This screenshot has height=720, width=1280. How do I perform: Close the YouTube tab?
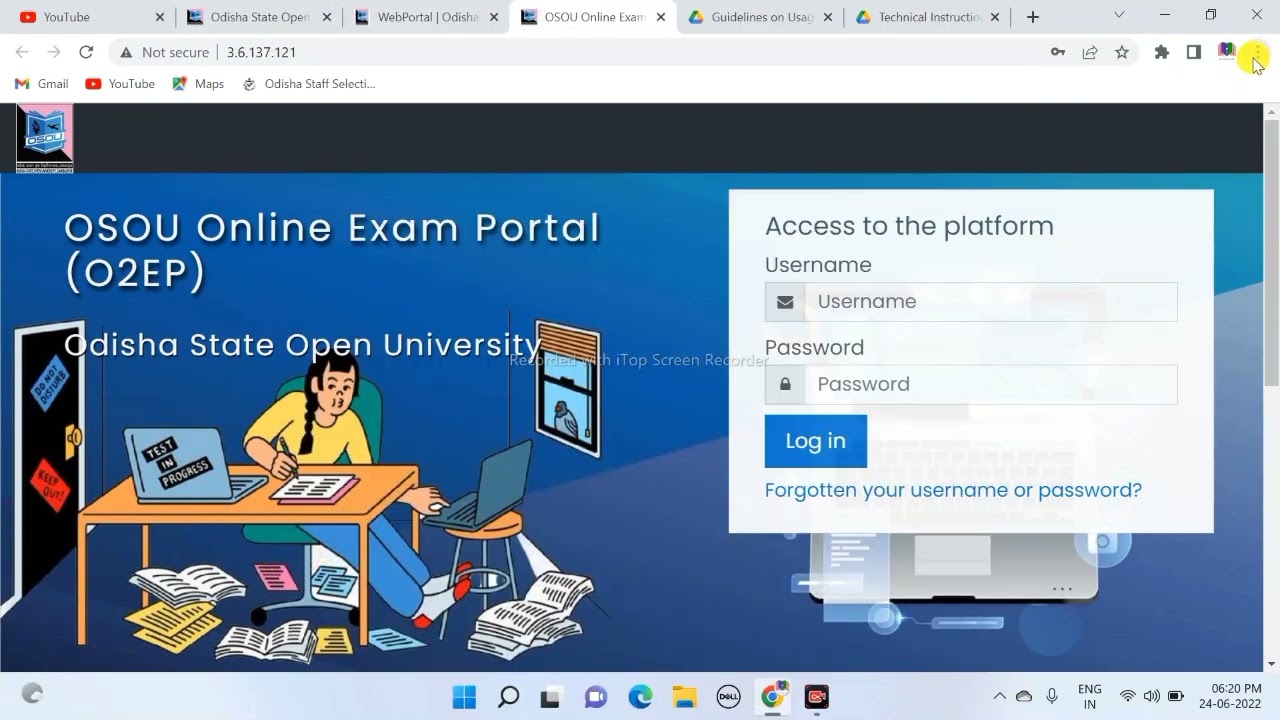160,17
